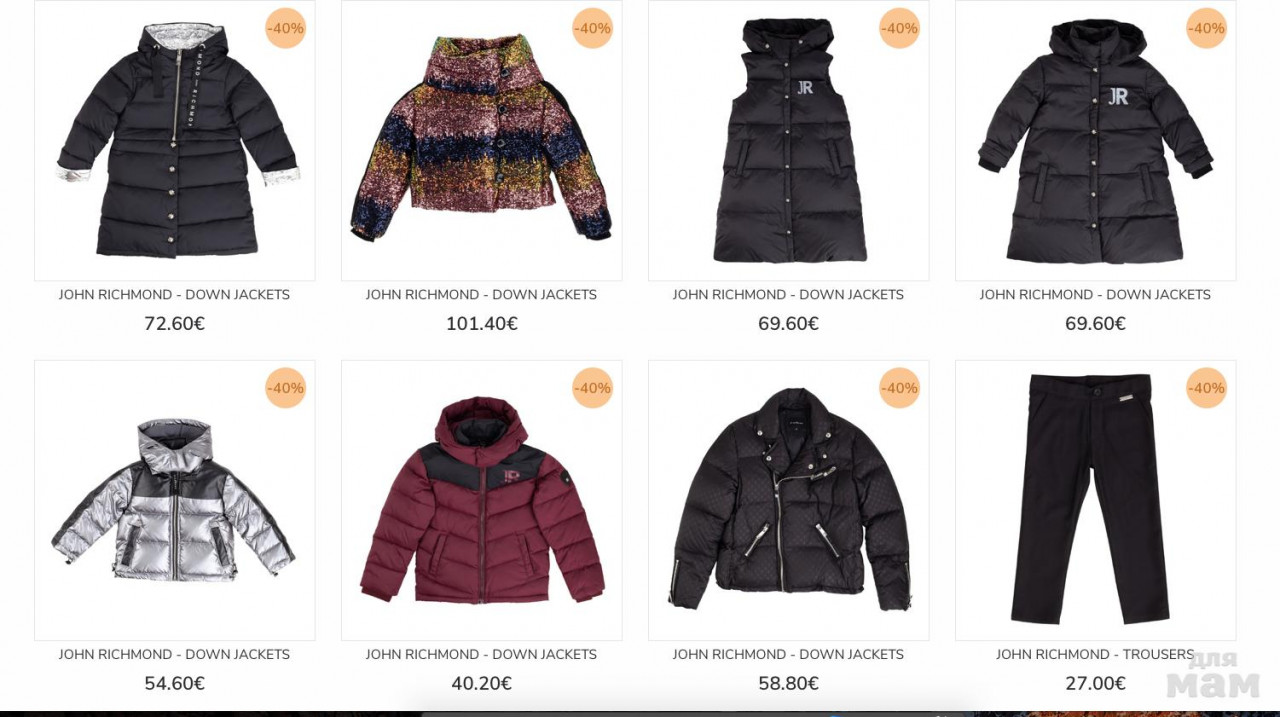Screen dimensions: 1280x717
Task: Open the Down Jackets title priced 72.60€
Action: point(174,294)
